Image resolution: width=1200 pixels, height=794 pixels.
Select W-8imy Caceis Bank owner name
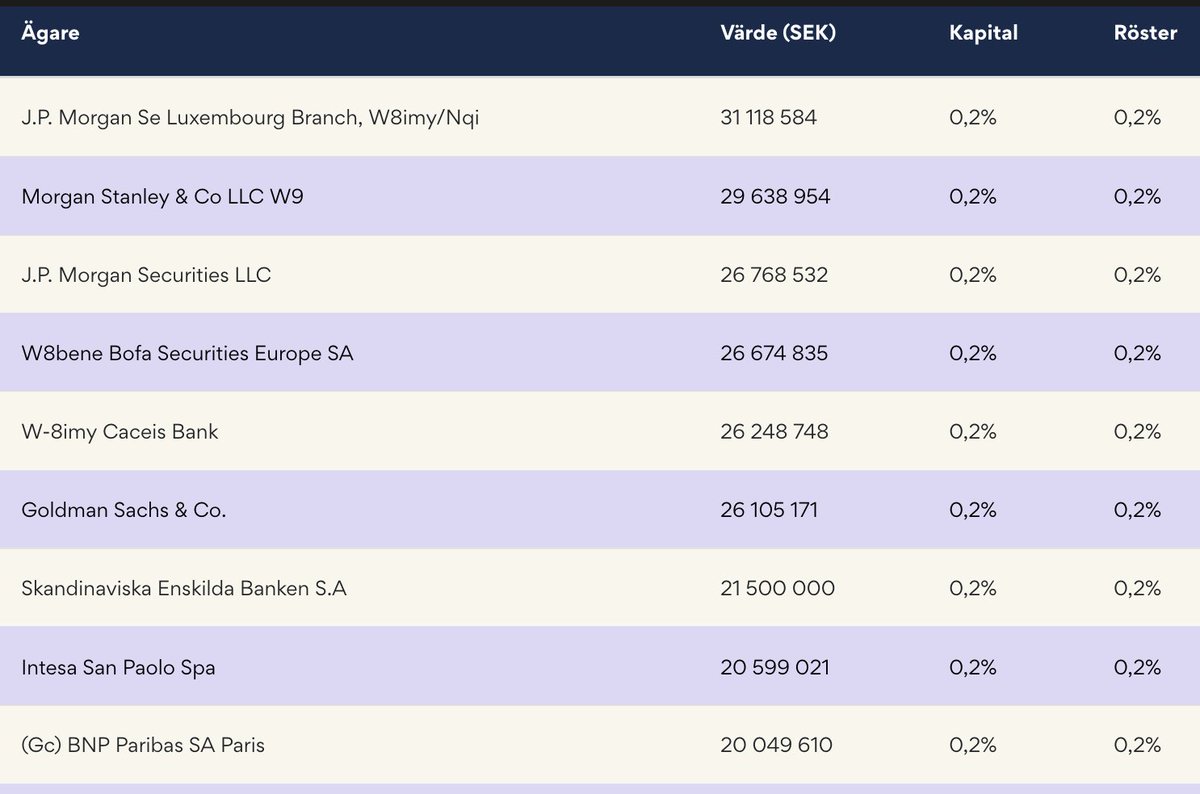(120, 432)
